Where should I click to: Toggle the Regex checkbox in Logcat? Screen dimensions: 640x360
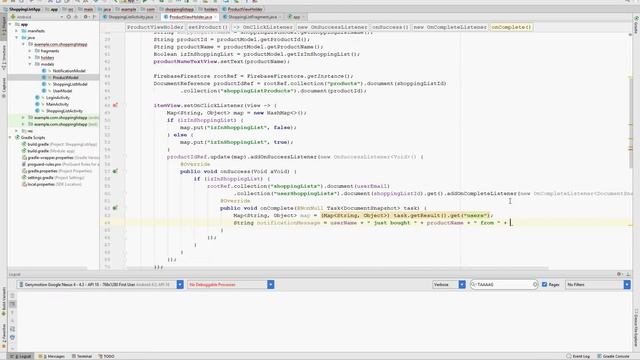pos(544,284)
